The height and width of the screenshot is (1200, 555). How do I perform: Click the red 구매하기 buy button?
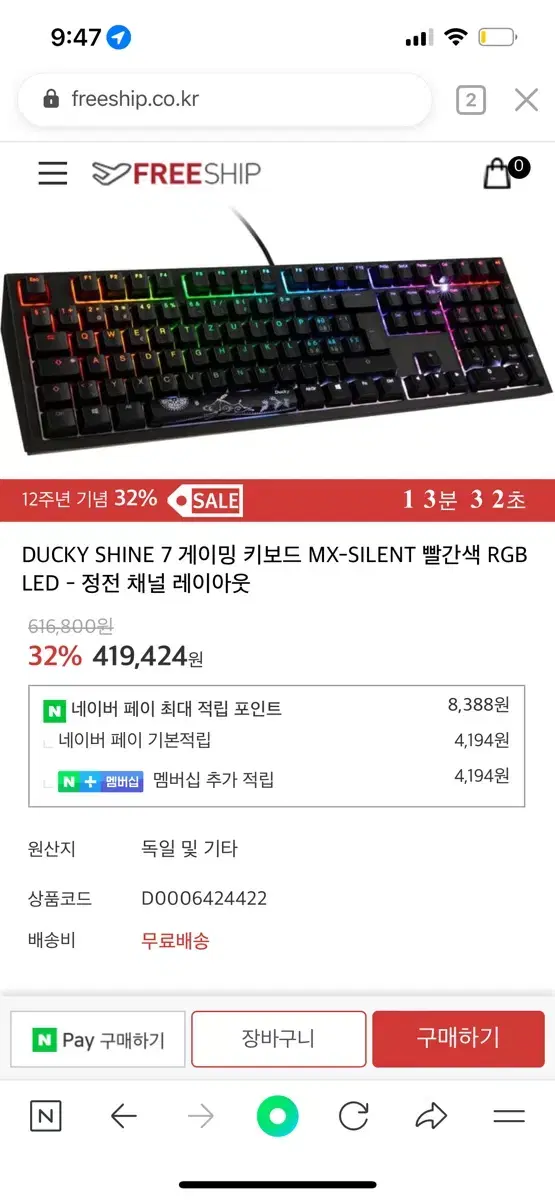tap(458, 1039)
